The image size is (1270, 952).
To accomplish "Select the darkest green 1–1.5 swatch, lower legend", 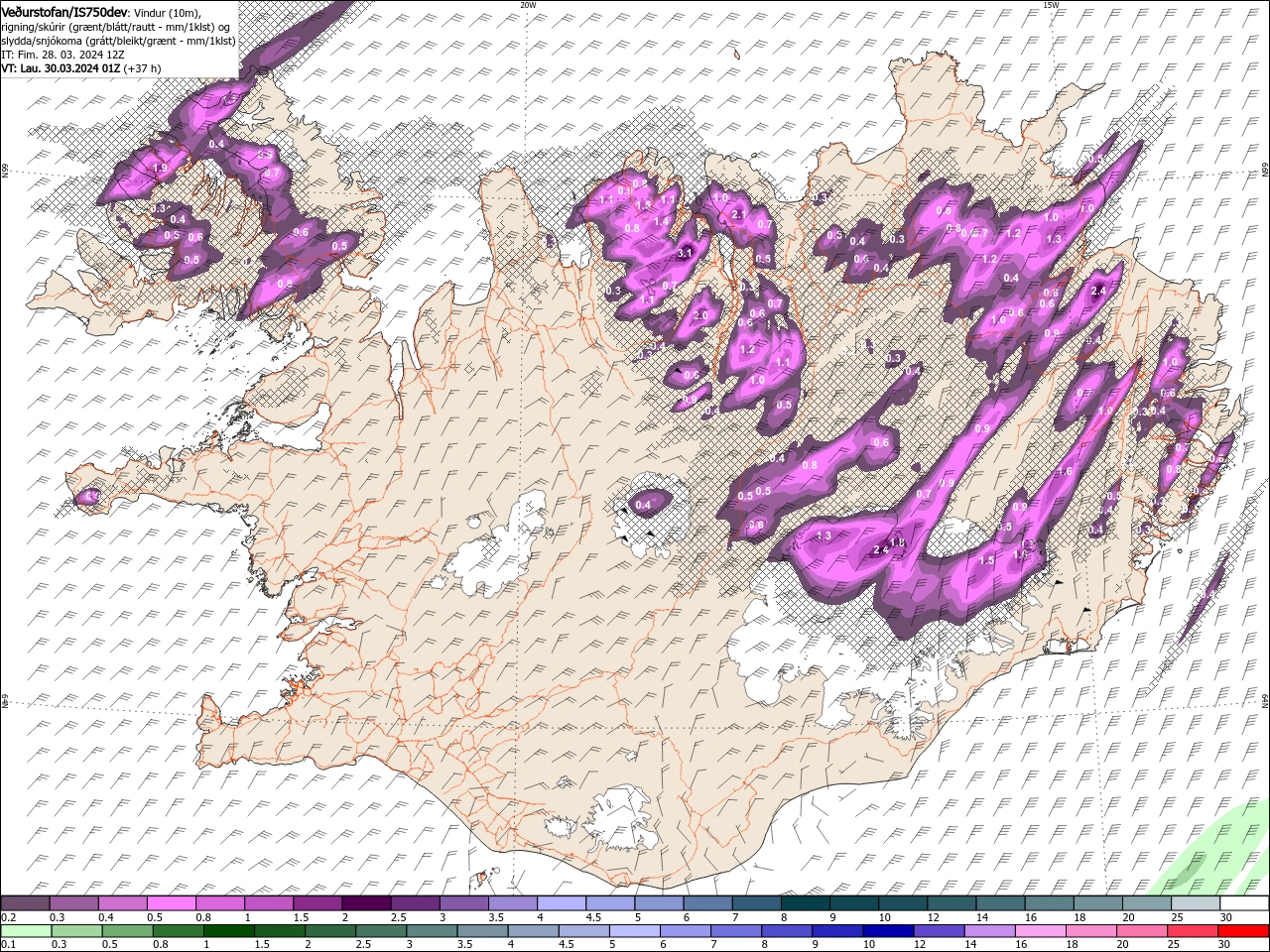I will 228,931.
